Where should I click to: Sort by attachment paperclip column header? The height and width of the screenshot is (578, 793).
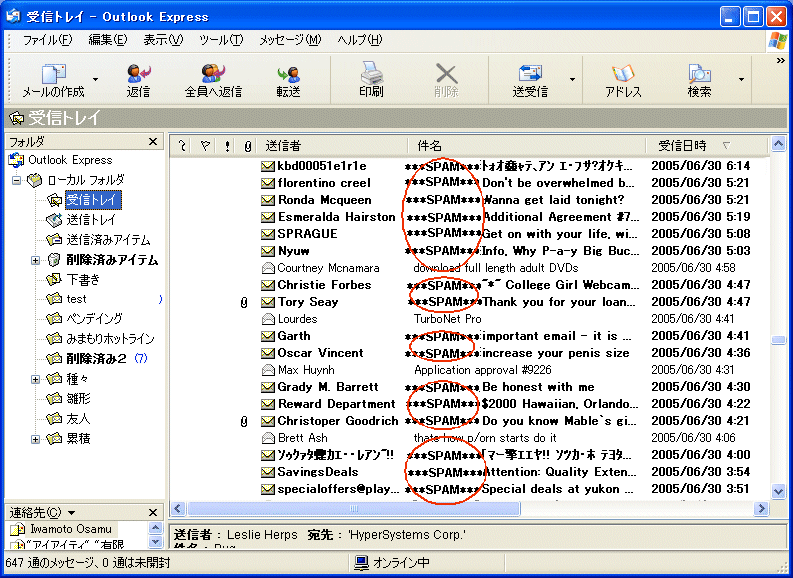(247, 146)
